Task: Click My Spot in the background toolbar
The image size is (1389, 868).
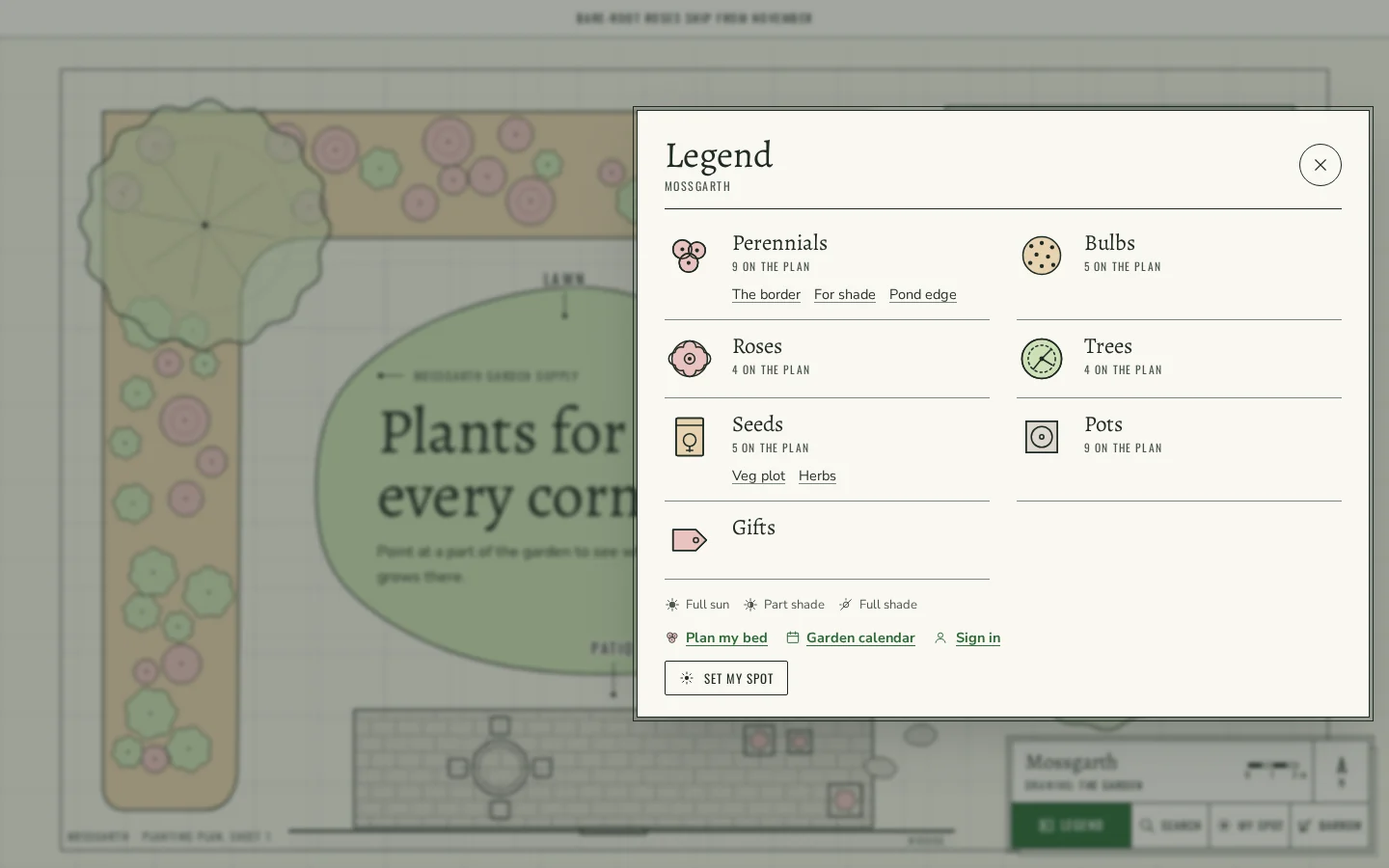Action: [x=1250, y=826]
